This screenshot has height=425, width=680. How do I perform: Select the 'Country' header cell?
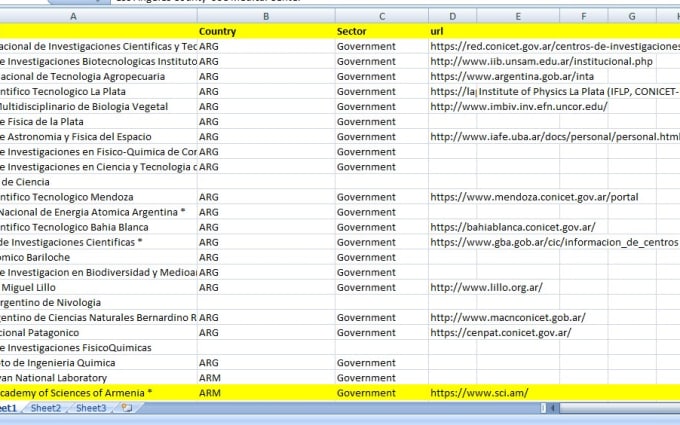pos(266,31)
